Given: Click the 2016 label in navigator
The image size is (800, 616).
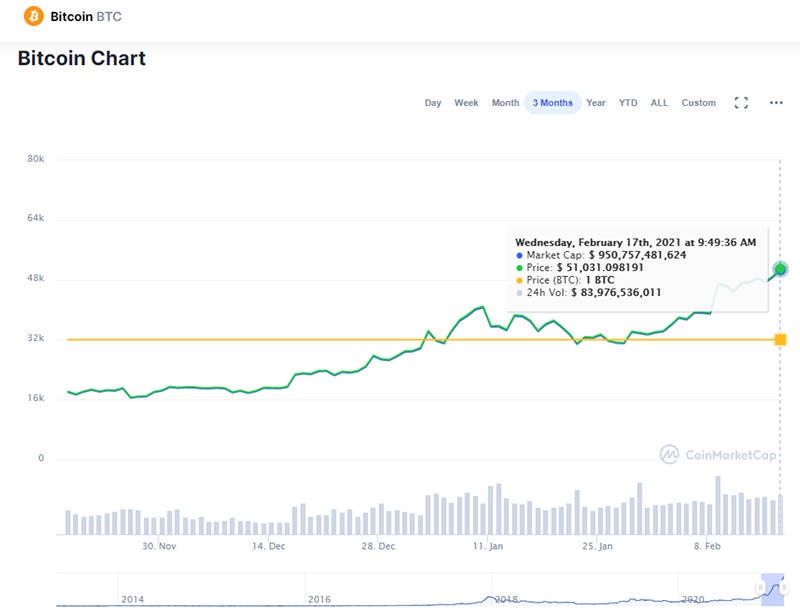Looking at the screenshot, I should coord(319,599).
